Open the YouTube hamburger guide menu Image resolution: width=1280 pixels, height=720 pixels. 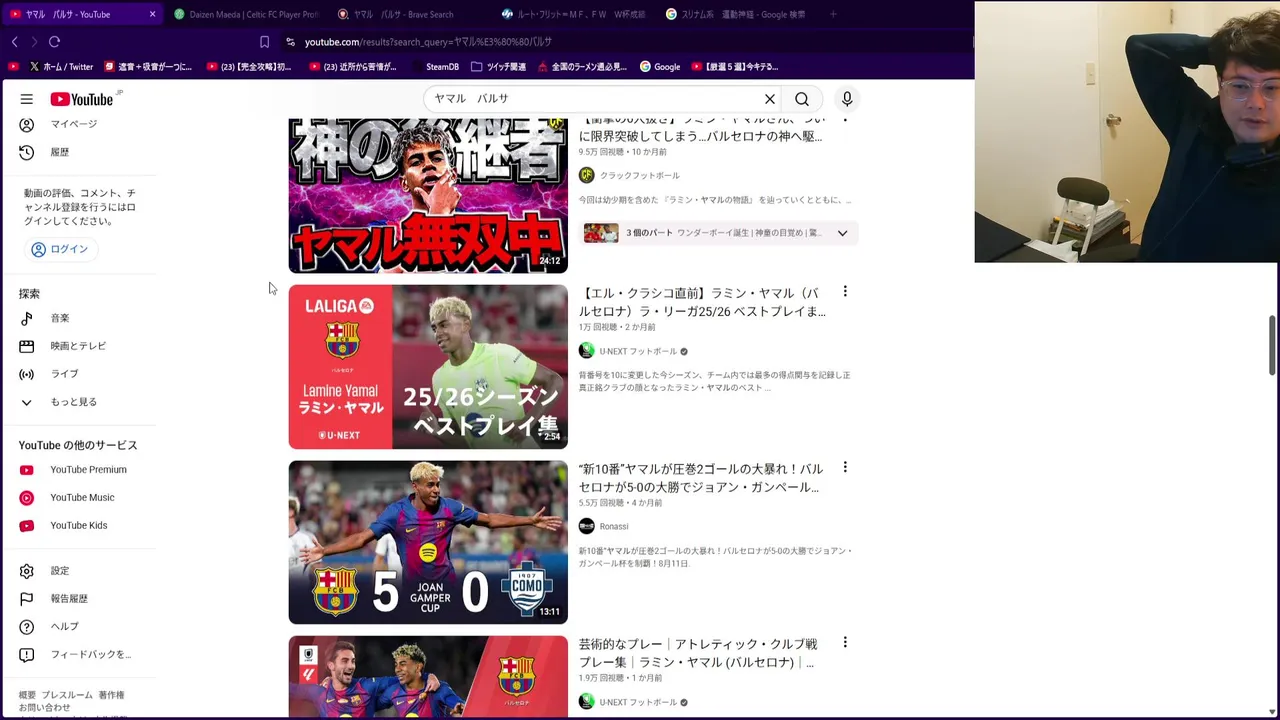point(27,99)
